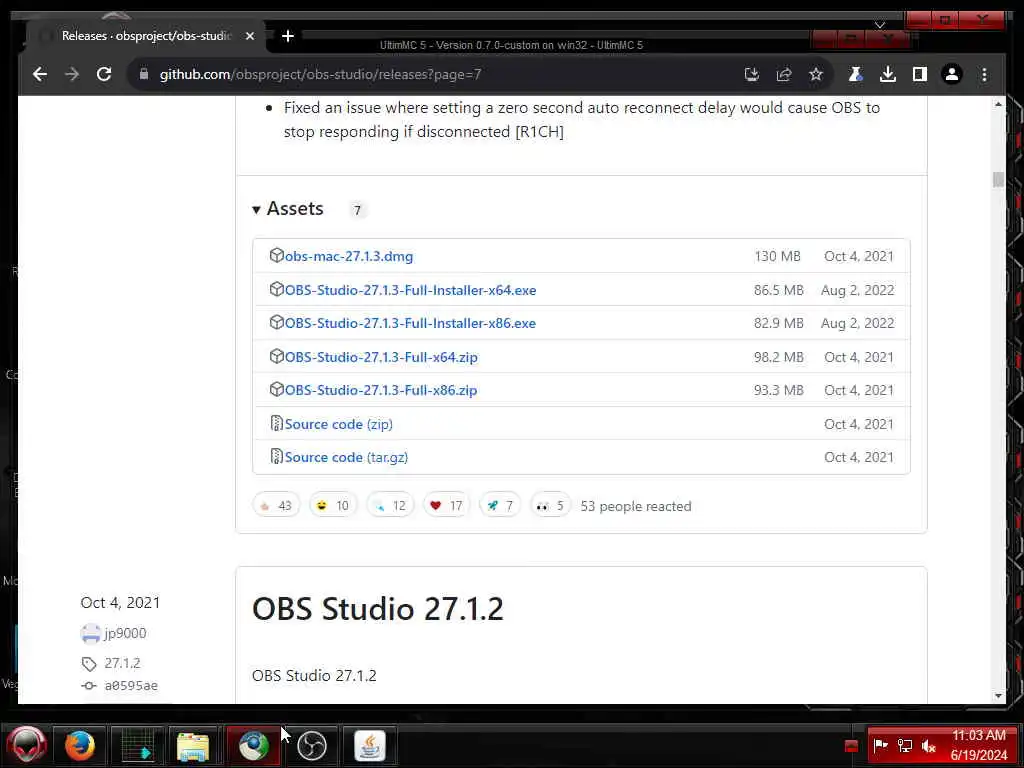Click the thumbs up reaction with 43

click(x=276, y=505)
